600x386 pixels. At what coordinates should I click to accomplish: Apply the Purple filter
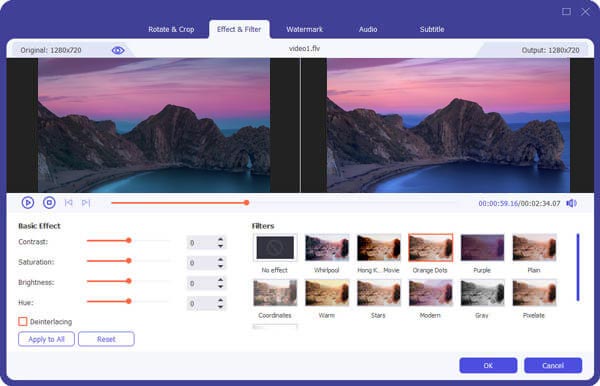pyautogui.click(x=482, y=248)
